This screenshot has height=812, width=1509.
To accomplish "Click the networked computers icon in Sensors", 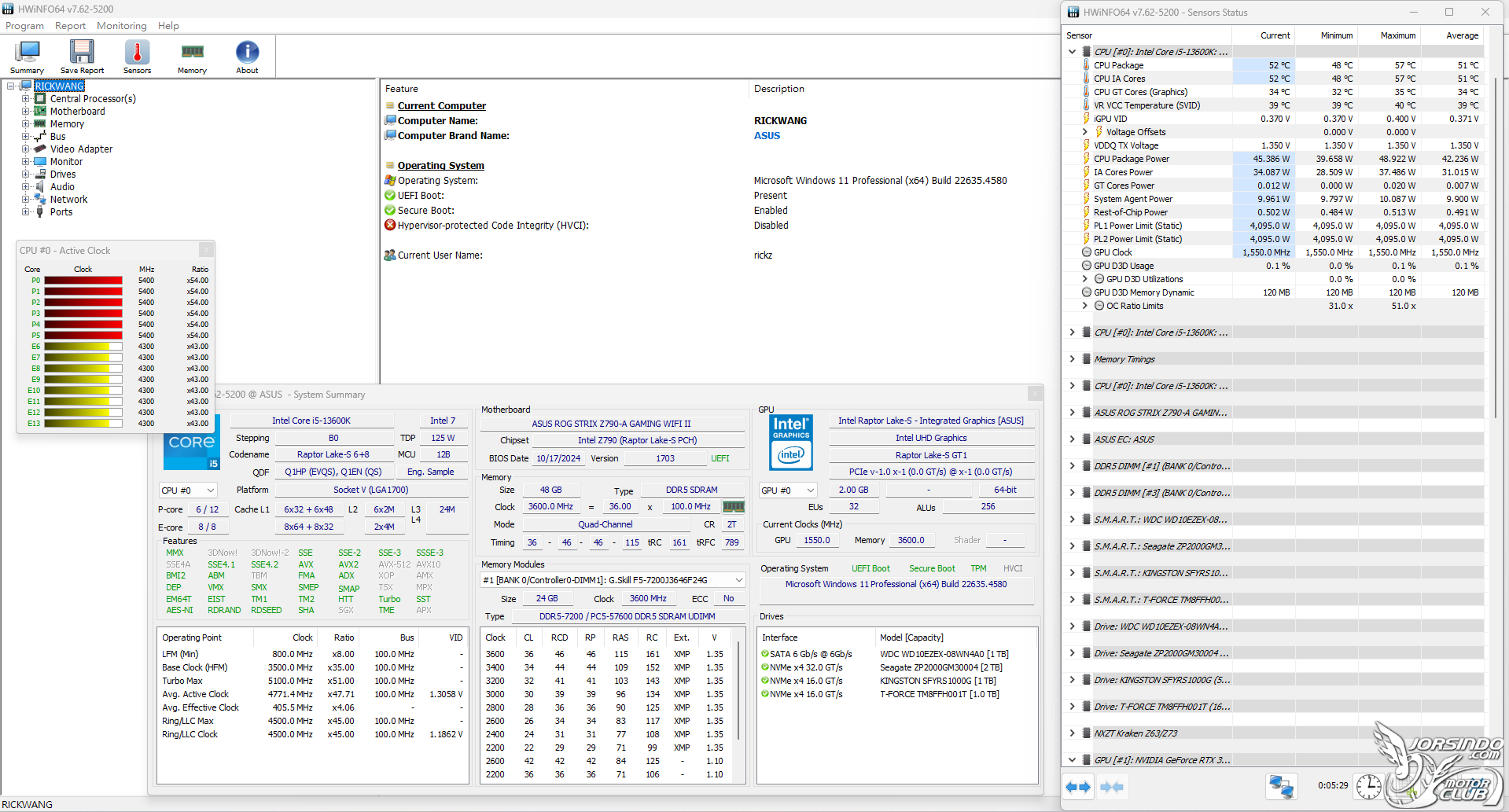I will click(1281, 786).
